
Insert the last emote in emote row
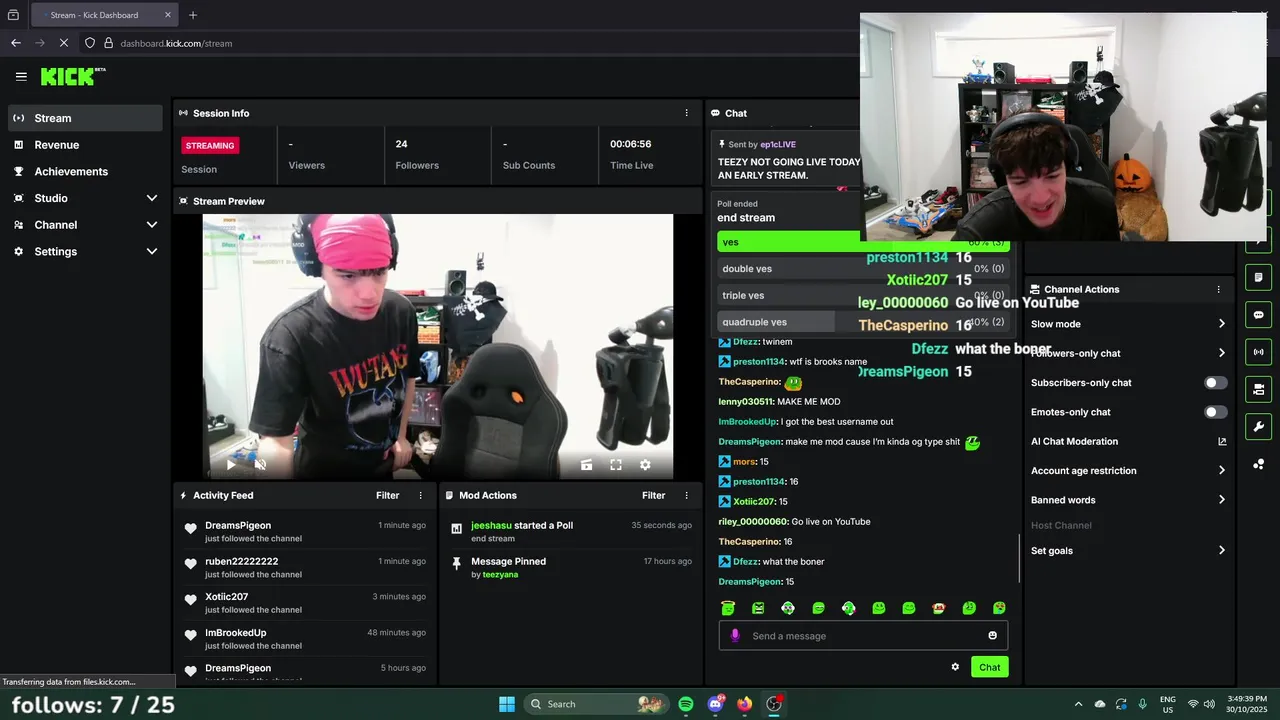(999, 608)
